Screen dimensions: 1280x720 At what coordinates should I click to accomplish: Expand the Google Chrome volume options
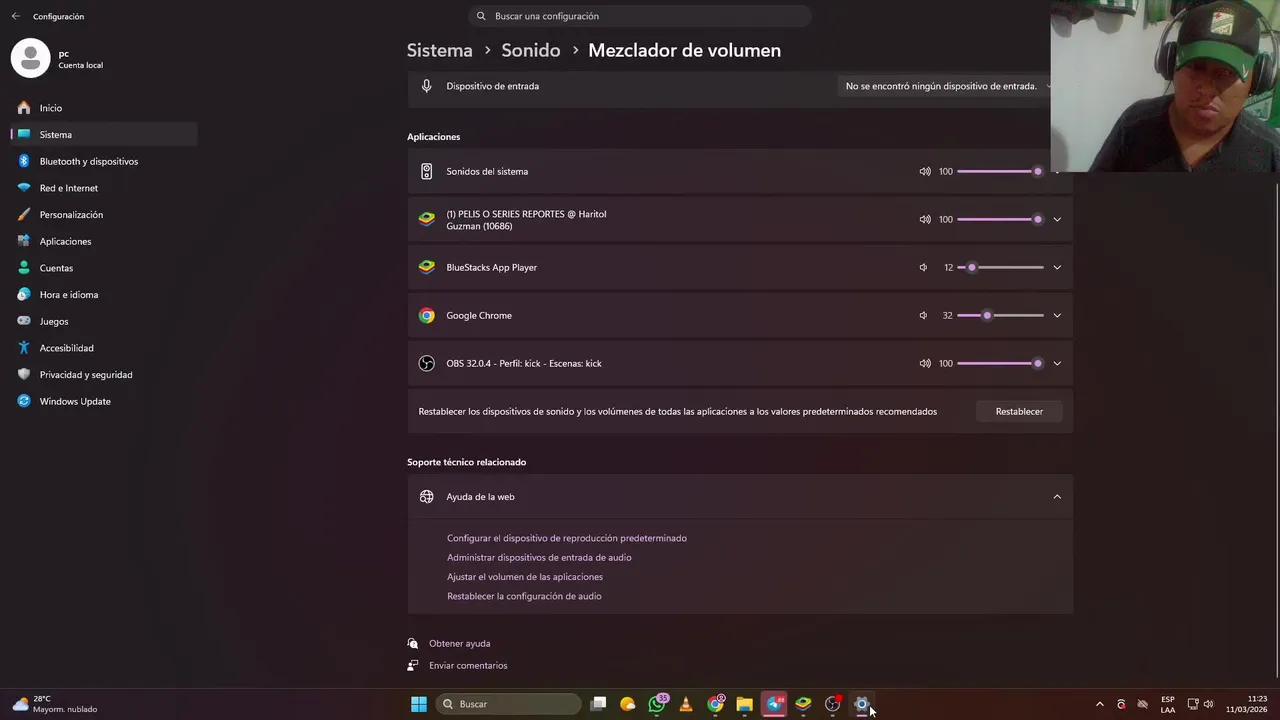[x=1057, y=315]
